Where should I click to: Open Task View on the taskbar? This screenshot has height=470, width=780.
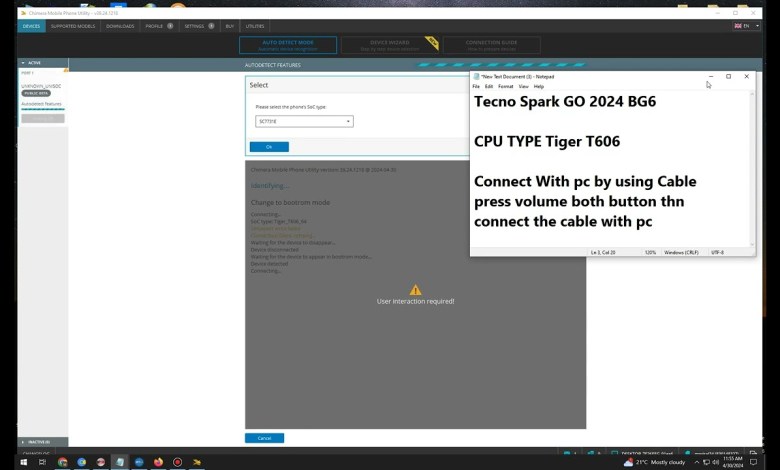pos(42,462)
